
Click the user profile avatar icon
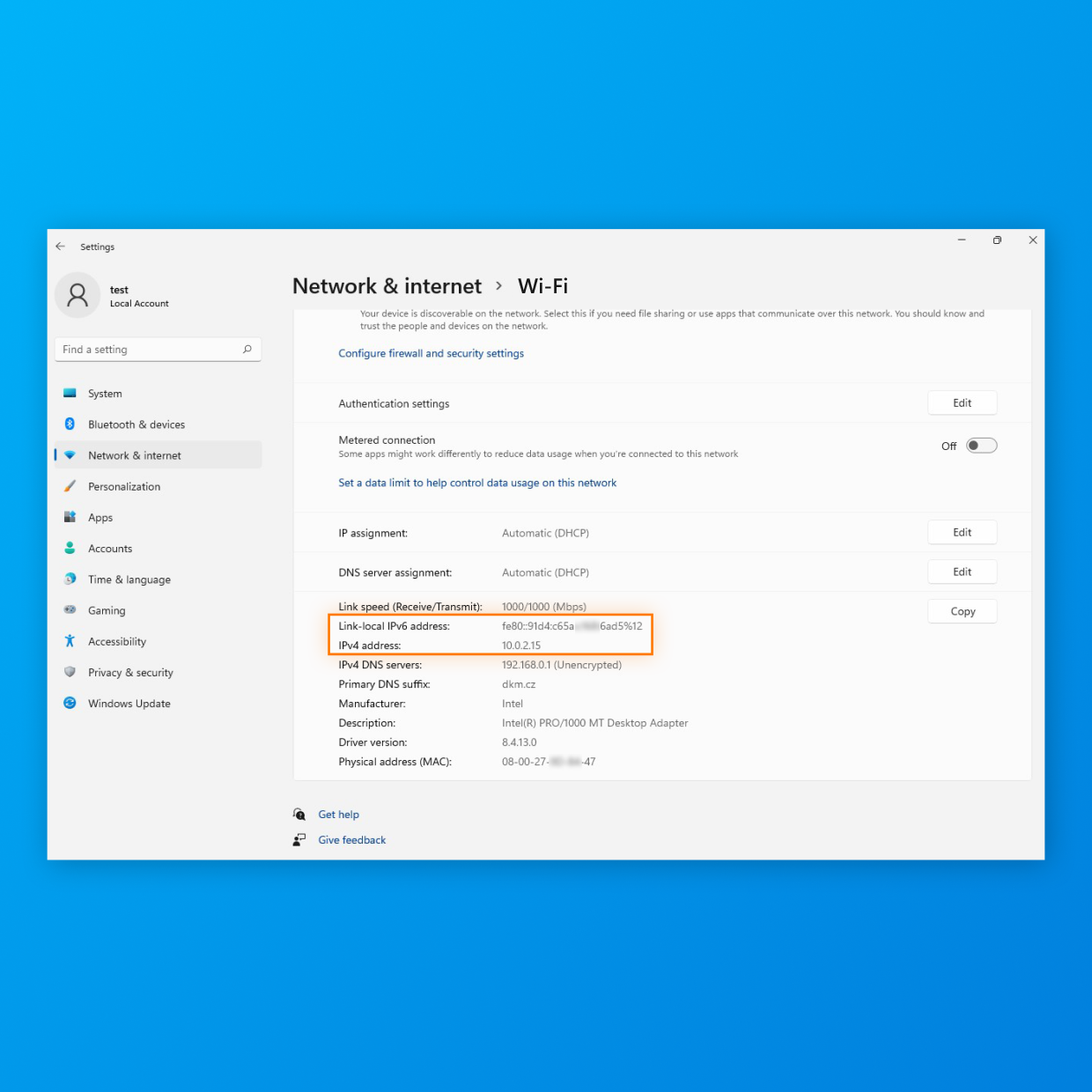point(77,295)
